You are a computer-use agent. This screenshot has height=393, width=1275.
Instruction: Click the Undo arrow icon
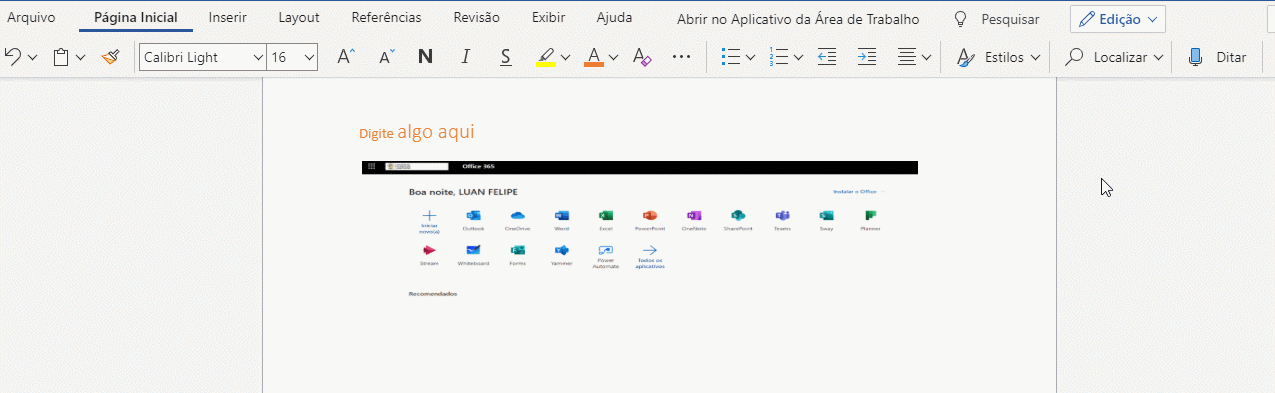point(13,57)
